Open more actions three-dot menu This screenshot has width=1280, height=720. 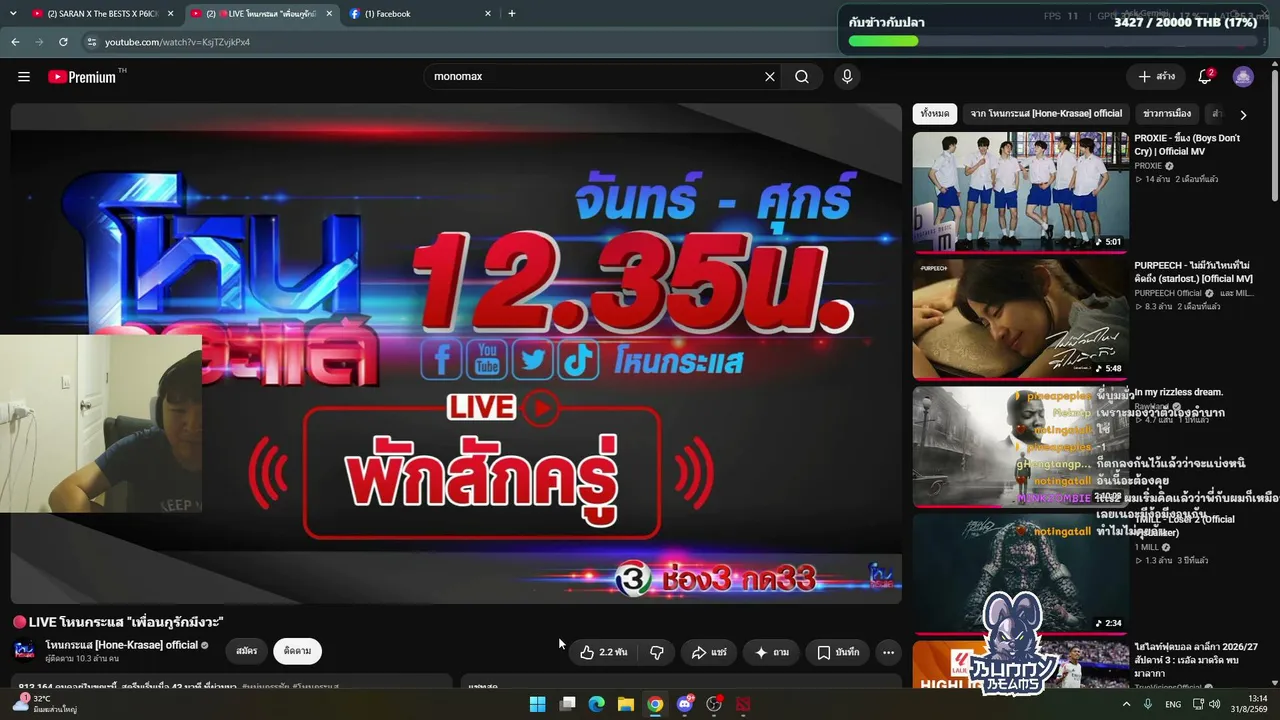point(888,652)
